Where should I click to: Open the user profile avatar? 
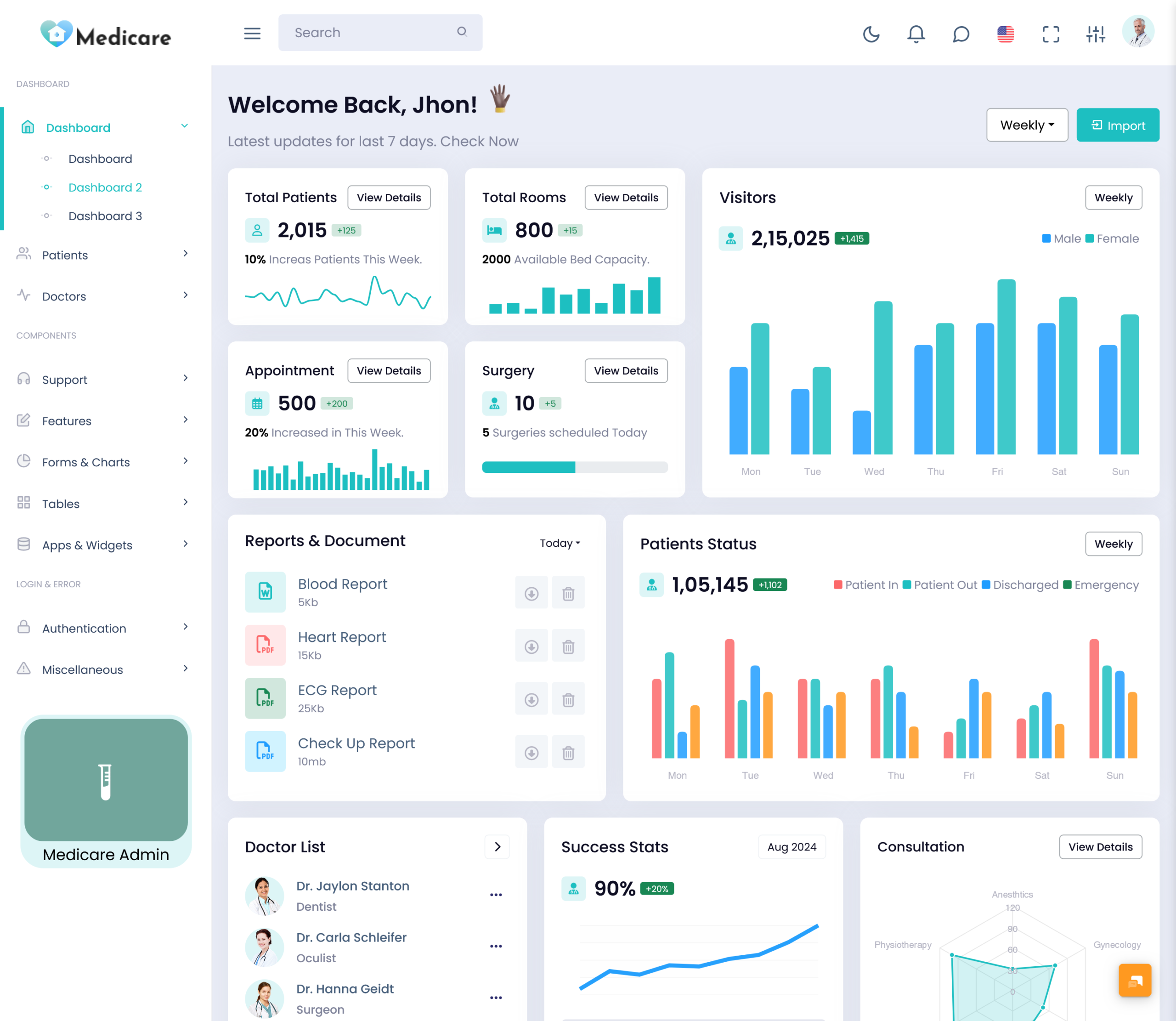click(x=1138, y=31)
